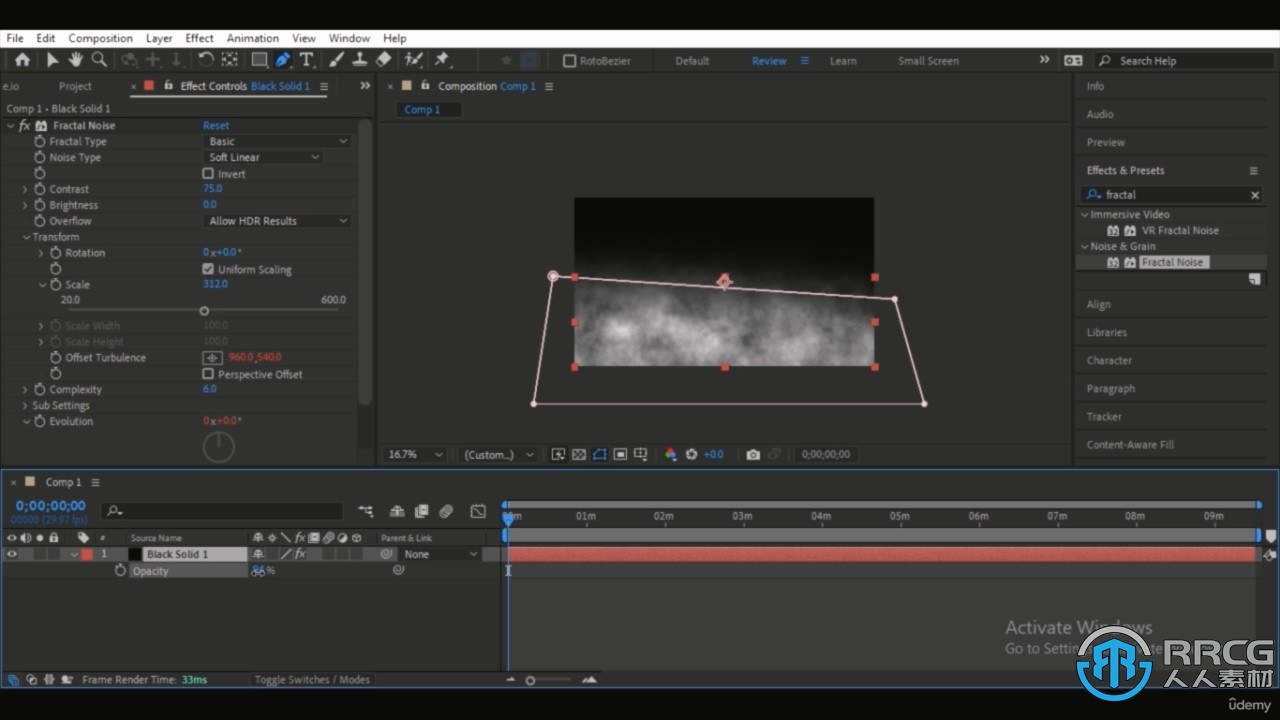This screenshot has width=1280, height=720.
Task: Switch to the Project tab
Action: [75, 86]
